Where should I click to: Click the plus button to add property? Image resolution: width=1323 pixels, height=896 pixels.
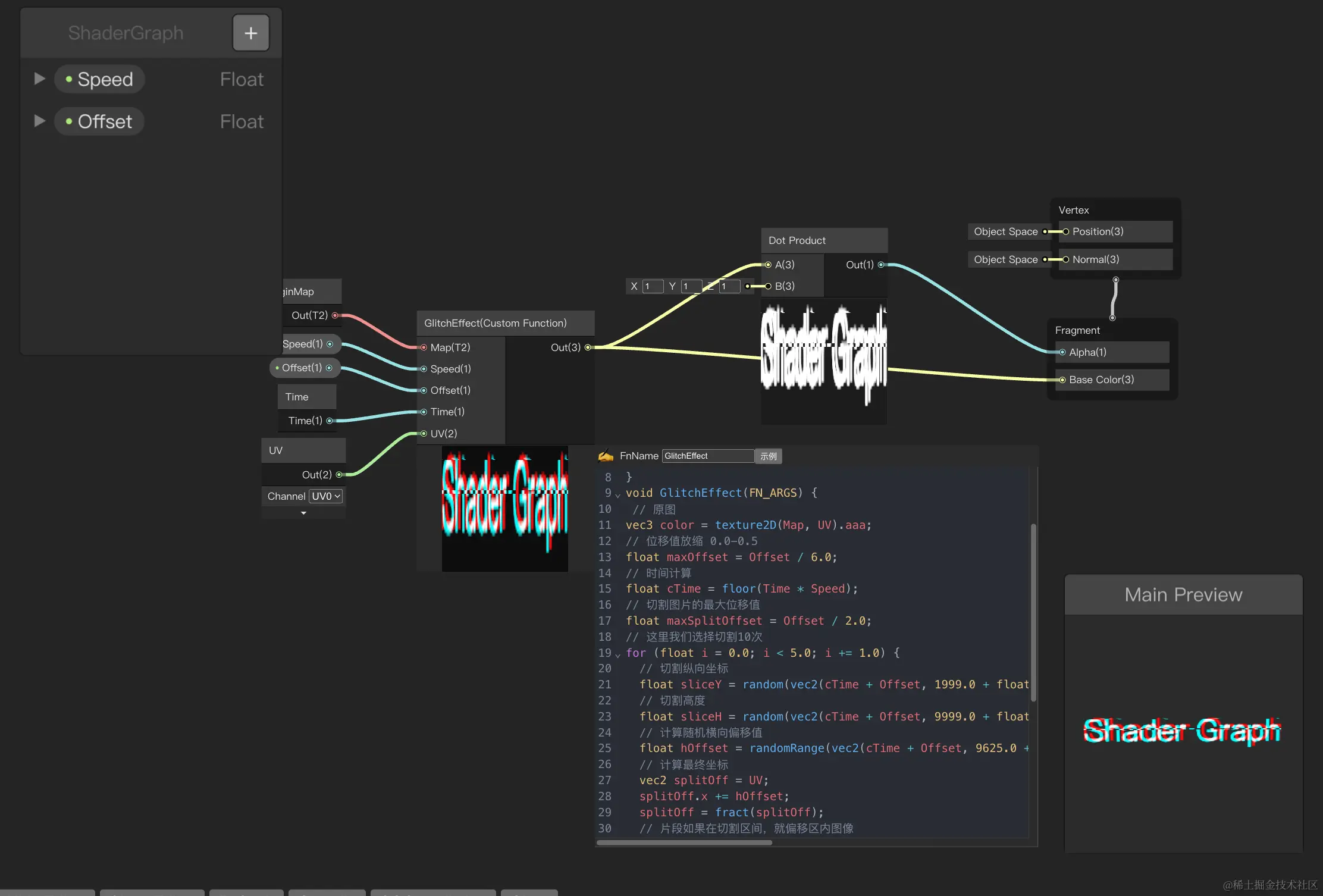pos(250,33)
